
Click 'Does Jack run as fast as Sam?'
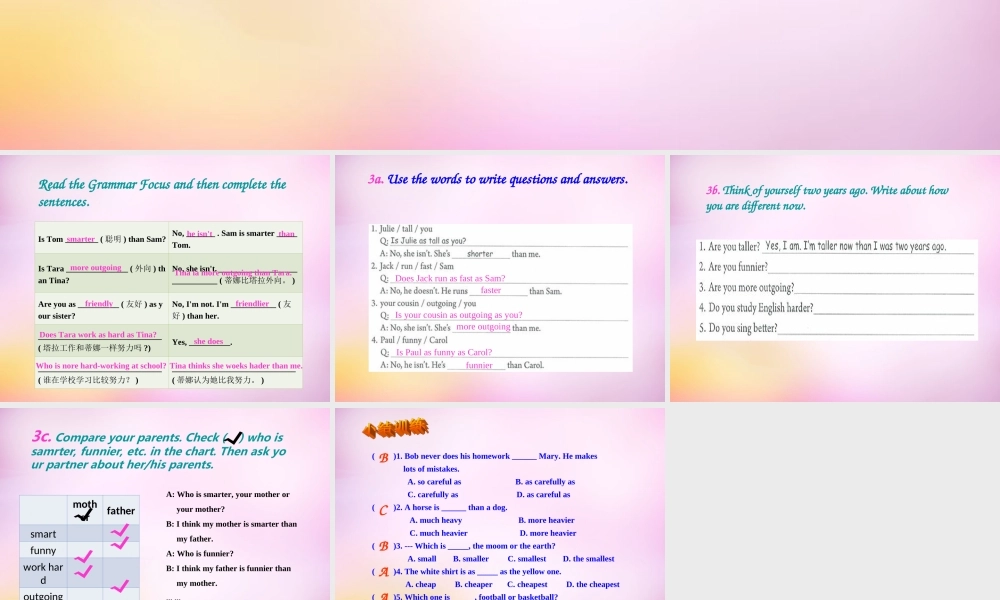450,279
